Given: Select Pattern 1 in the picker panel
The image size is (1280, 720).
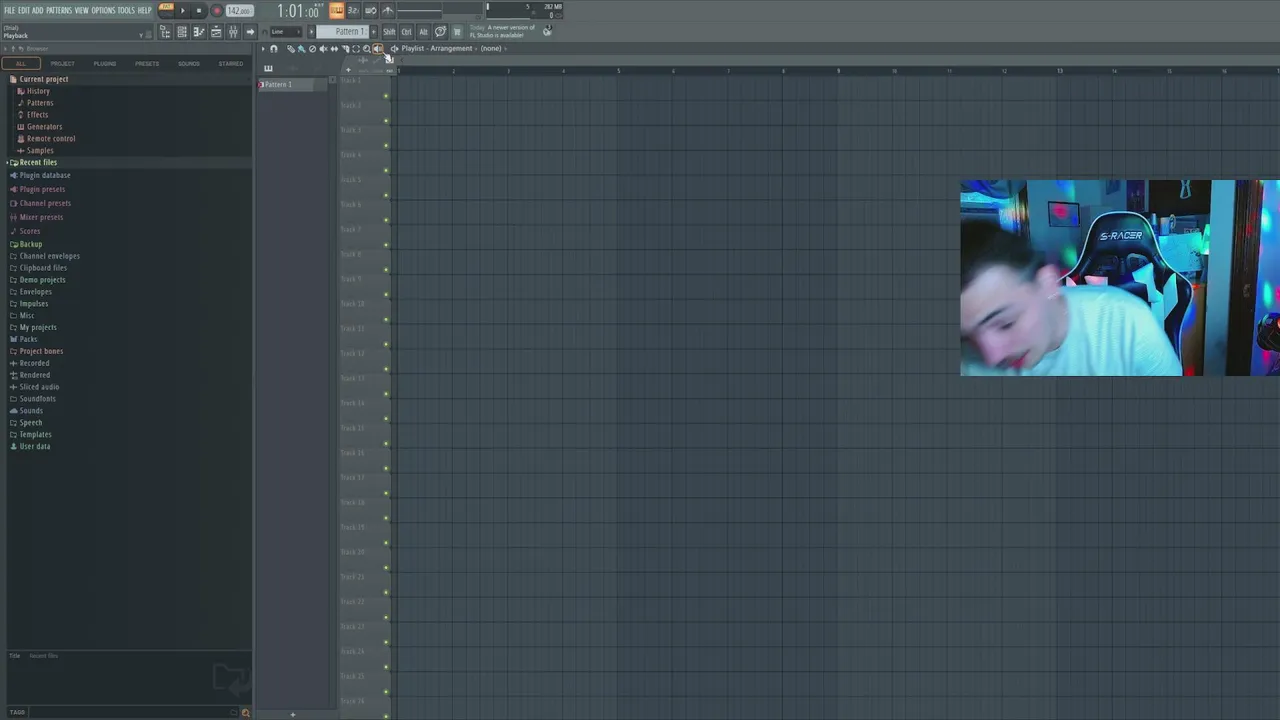Looking at the screenshot, I should (x=294, y=84).
